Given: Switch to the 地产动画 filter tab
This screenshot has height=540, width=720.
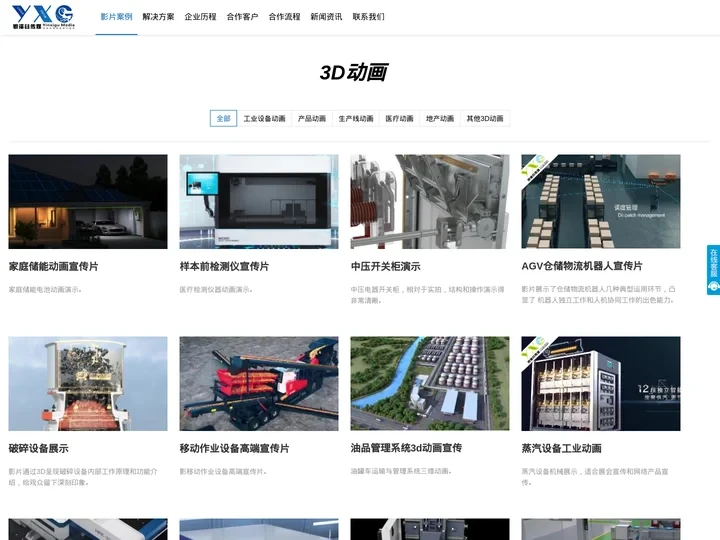Looking at the screenshot, I should [x=439, y=118].
